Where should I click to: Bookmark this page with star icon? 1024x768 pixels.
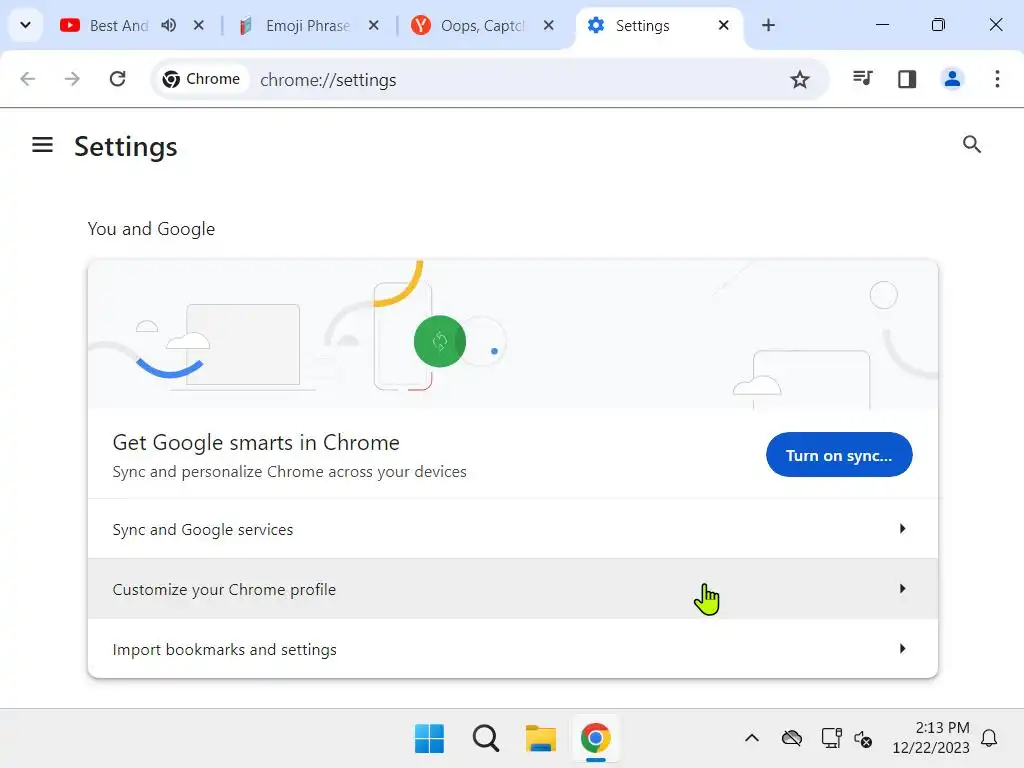[x=800, y=80]
